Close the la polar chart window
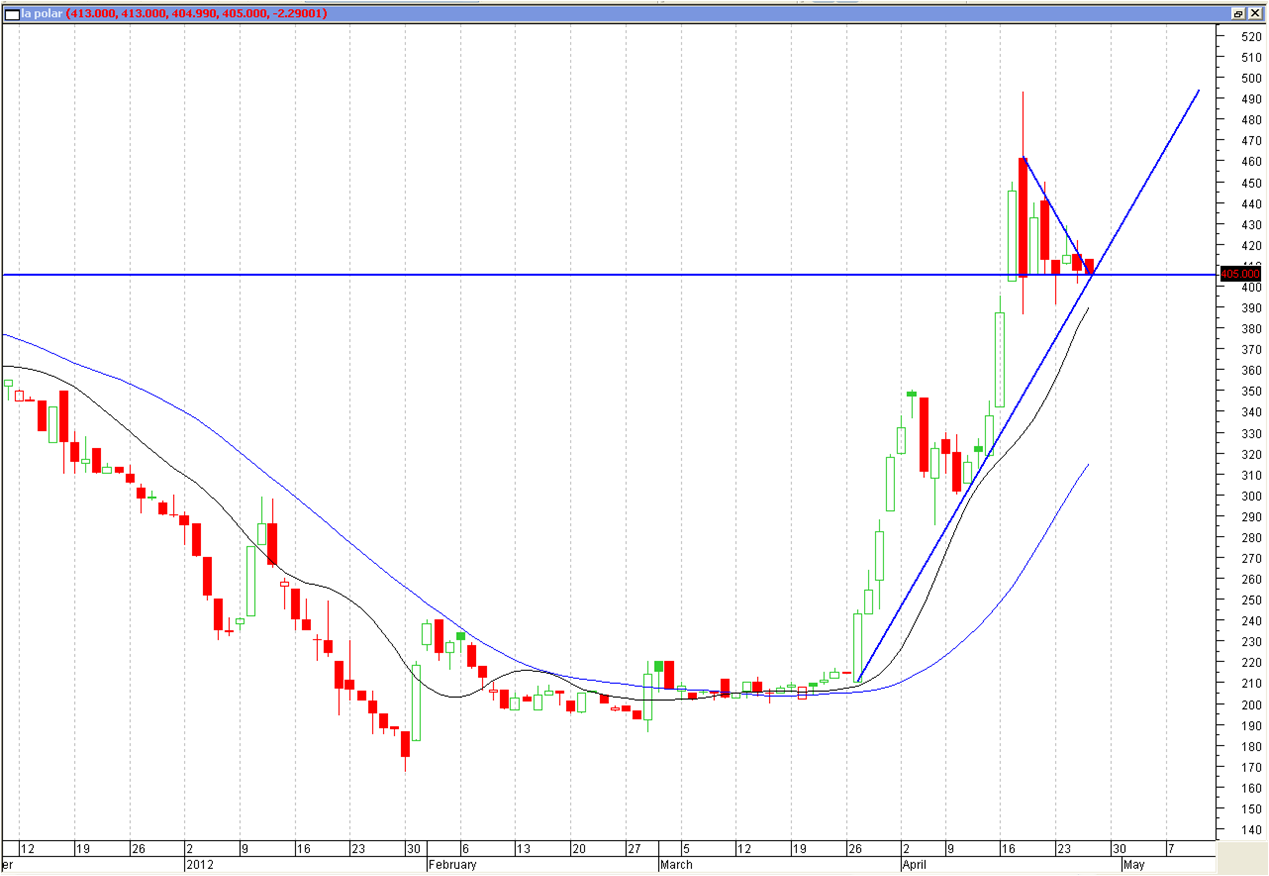The image size is (1269, 876). (1255, 14)
